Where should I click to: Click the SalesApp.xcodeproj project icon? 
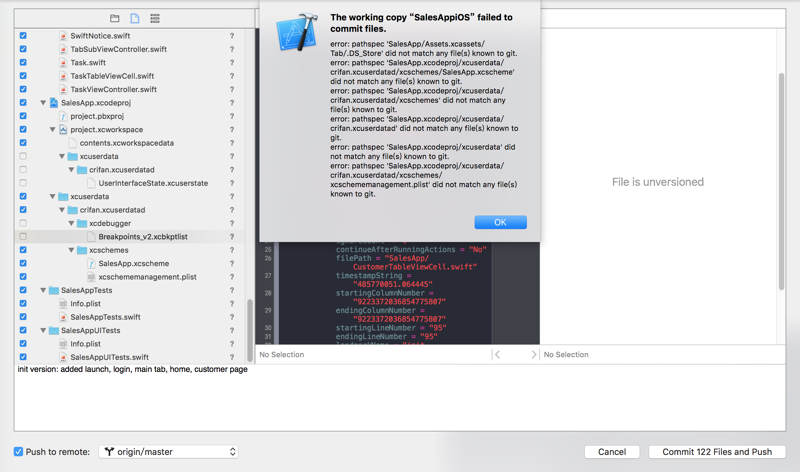[54, 103]
